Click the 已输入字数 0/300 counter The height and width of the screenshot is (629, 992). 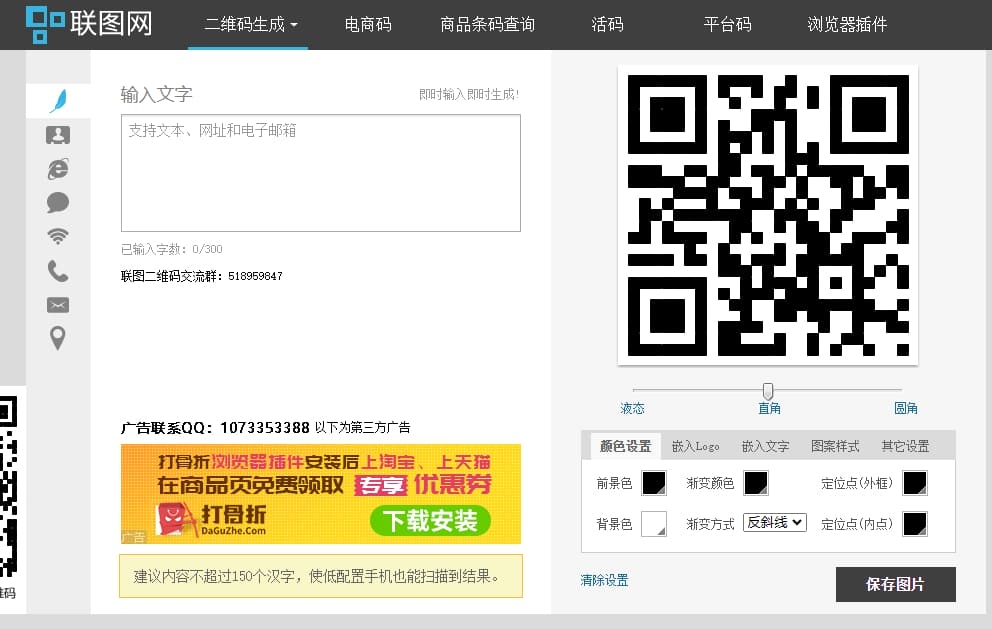coord(171,249)
